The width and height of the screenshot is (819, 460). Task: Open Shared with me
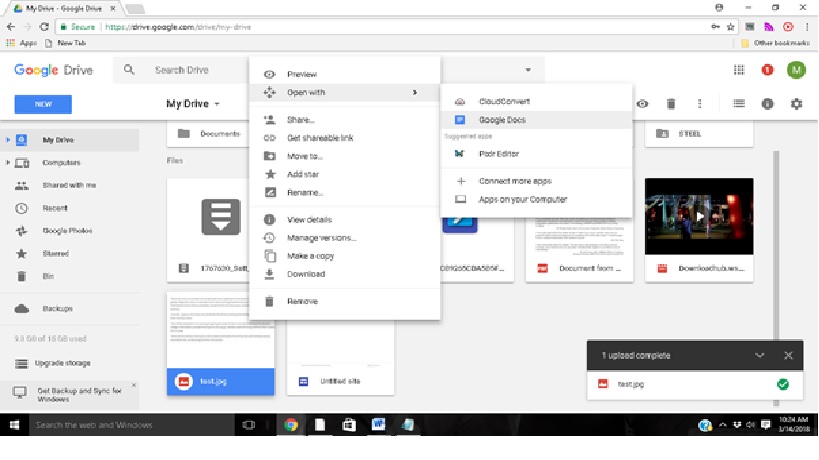coord(69,185)
